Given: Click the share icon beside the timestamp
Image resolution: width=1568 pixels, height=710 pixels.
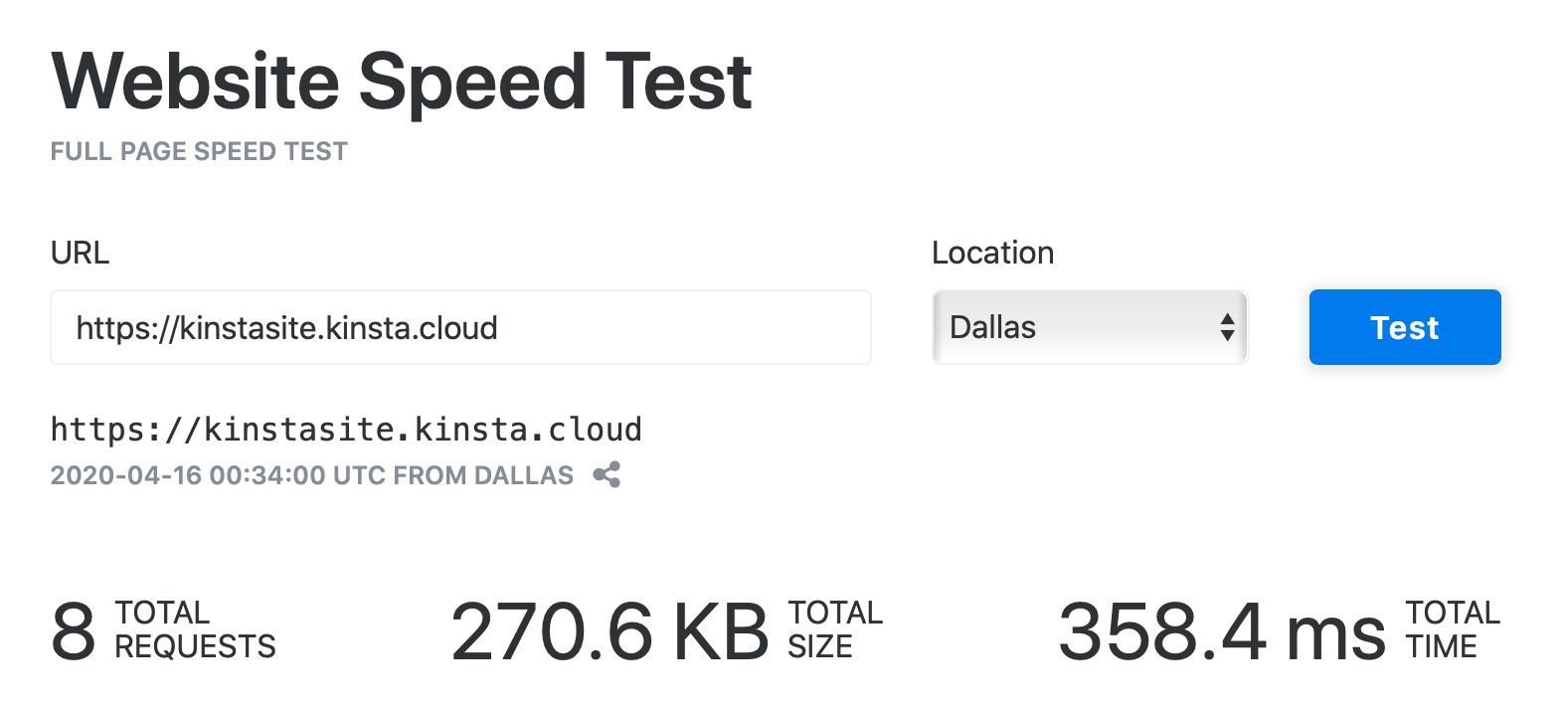Looking at the screenshot, I should (x=607, y=474).
